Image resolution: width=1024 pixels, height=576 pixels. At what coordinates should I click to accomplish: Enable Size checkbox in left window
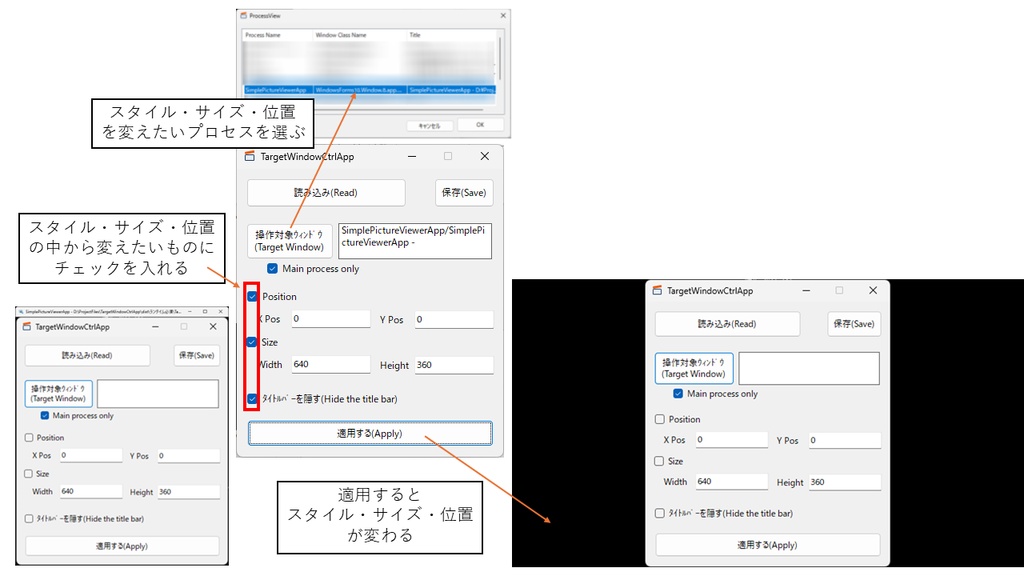tap(28, 473)
